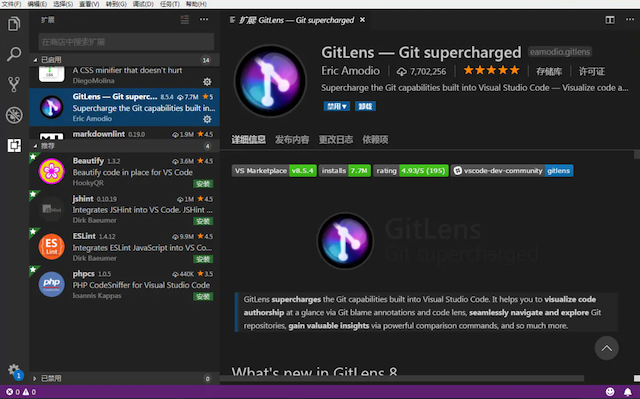Install the Beautify extension
640x399 pixels.
(203, 184)
